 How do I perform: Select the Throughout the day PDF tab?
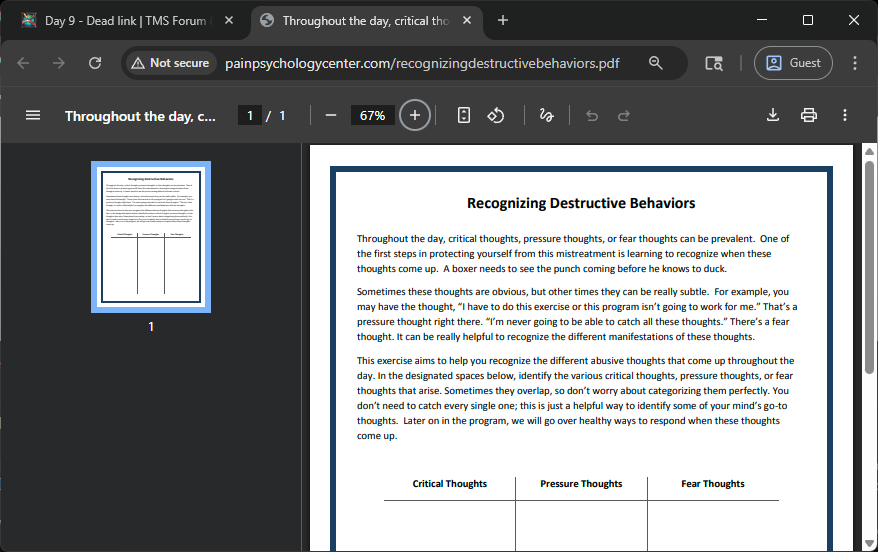coord(366,21)
